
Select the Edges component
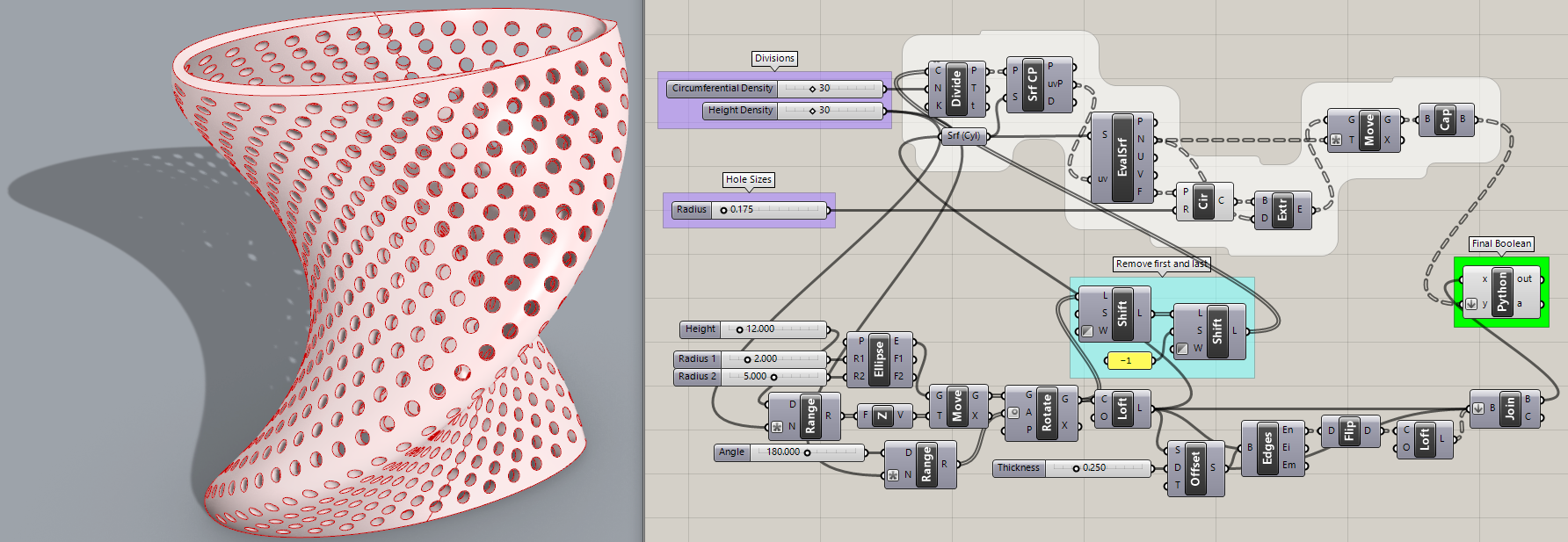tap(1267, 448)
